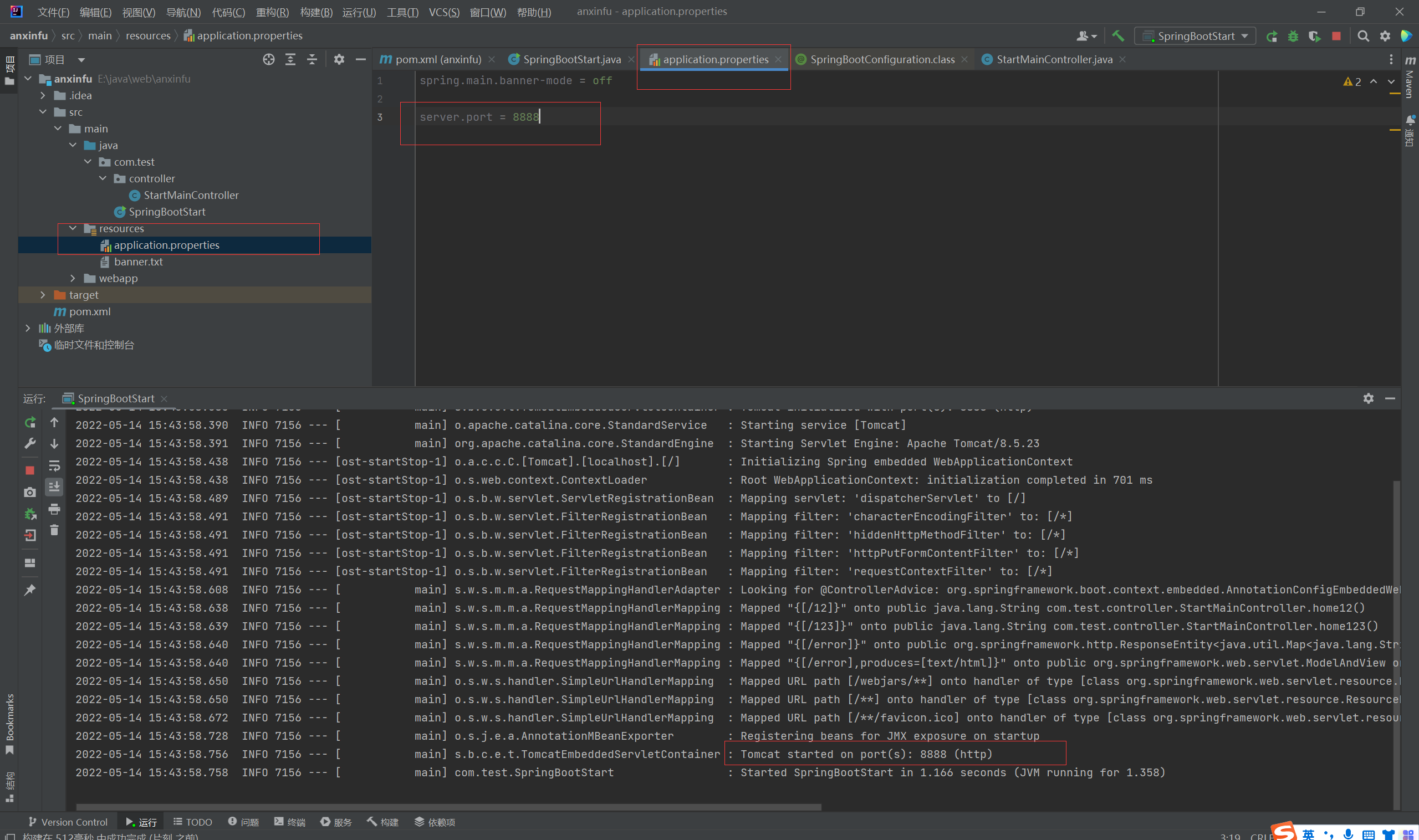Expand the target folder in project tree
The width and height of the screenshot is (1419, 840).
coord(43,295)
